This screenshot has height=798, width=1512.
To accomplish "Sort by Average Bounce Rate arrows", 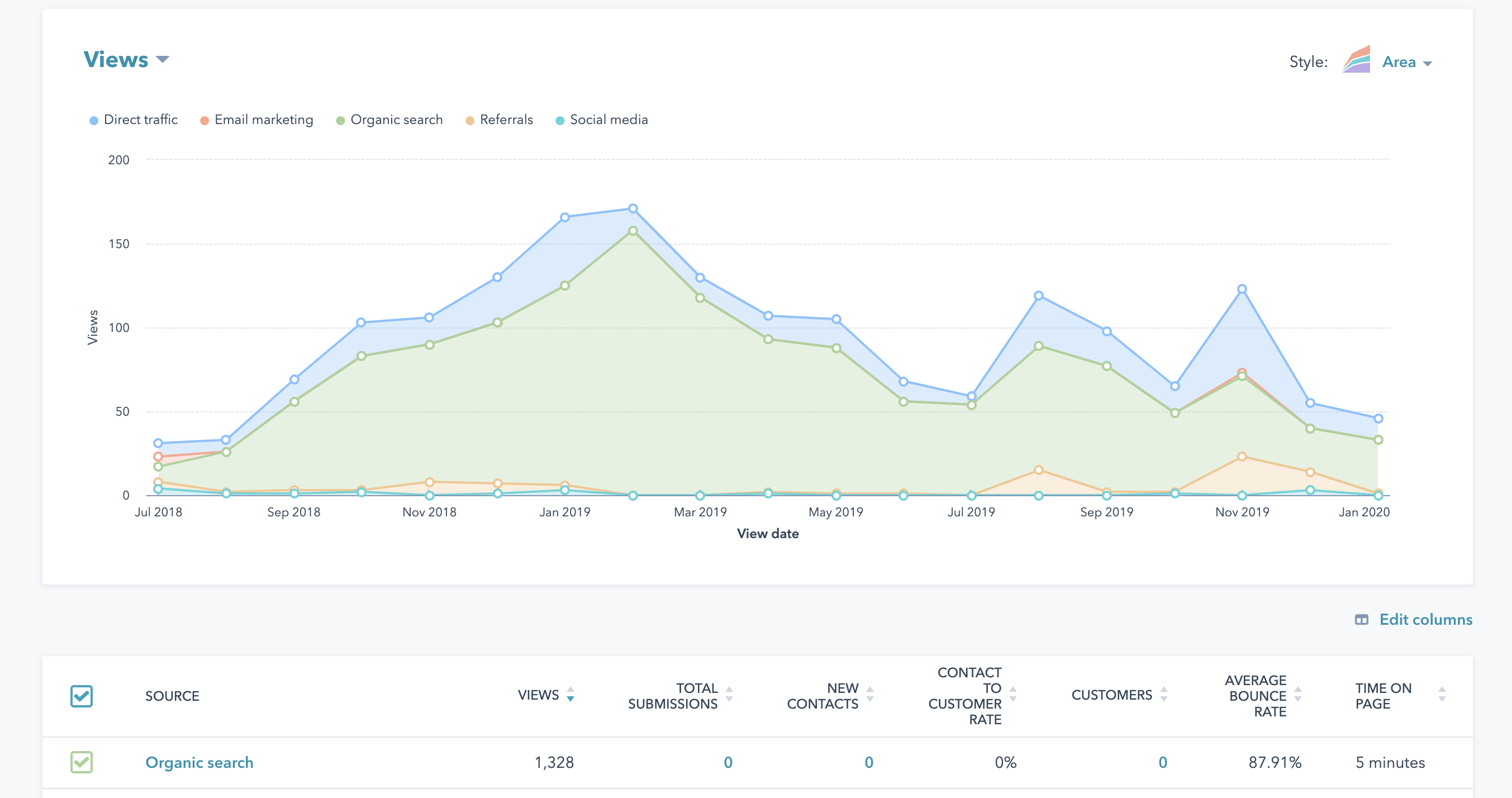I will 1298,695.
